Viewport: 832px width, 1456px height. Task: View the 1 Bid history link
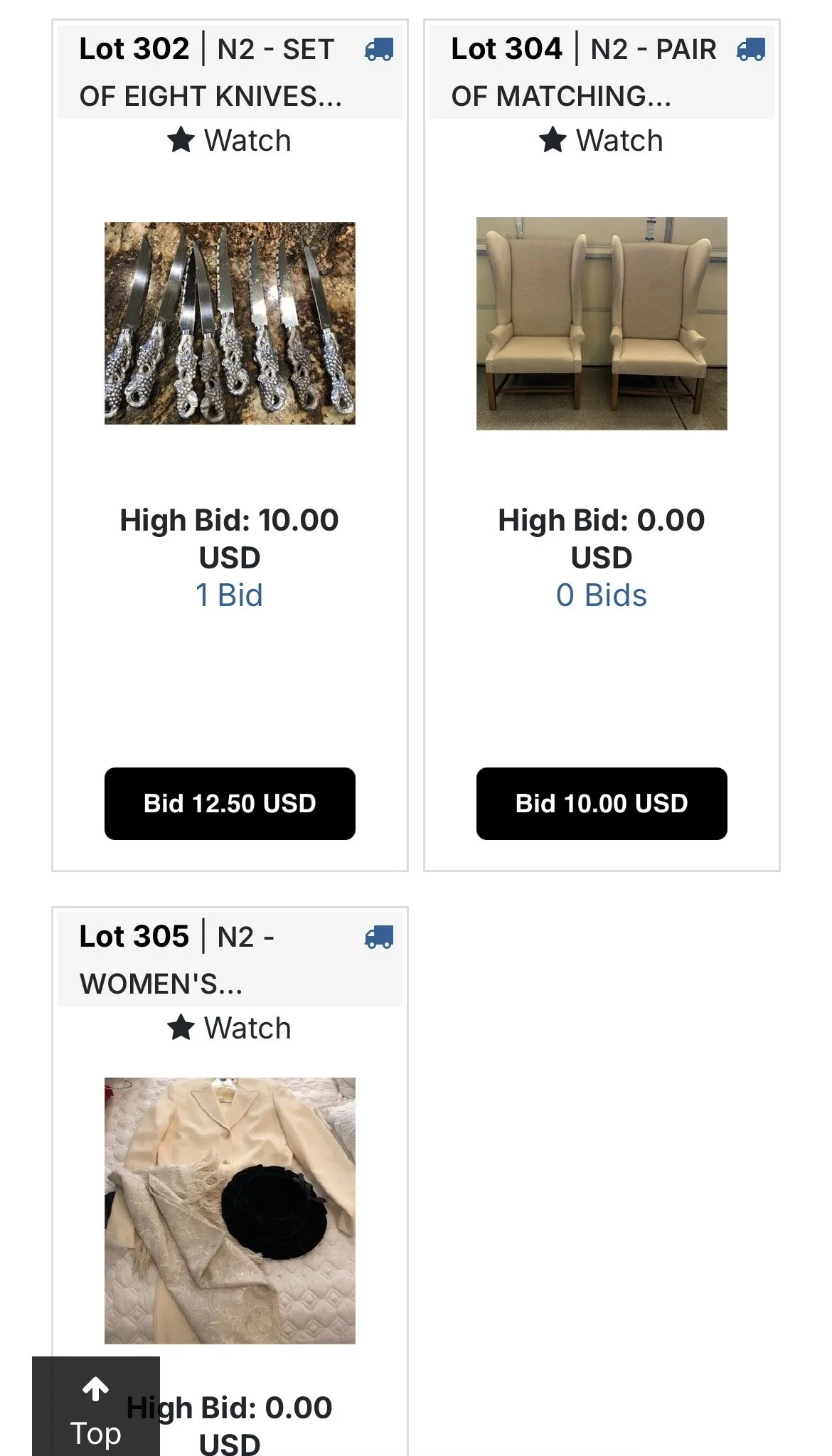pyautogui.click(x=229, y=595)
